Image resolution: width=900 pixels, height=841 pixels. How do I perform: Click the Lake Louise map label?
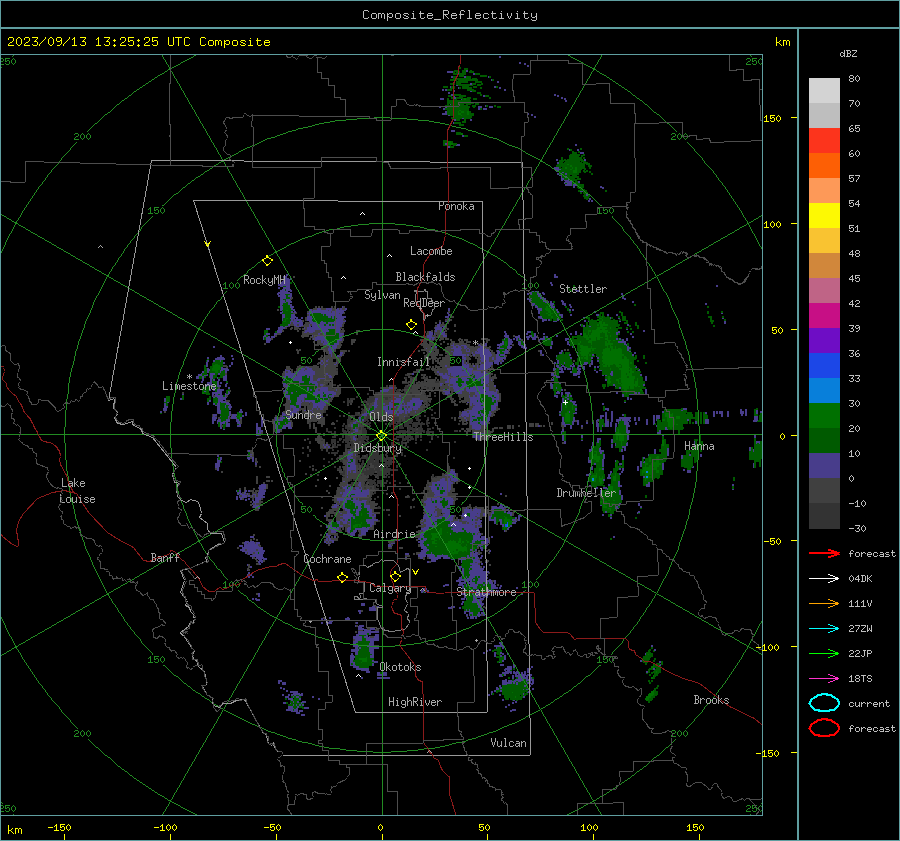pos(77,491)
